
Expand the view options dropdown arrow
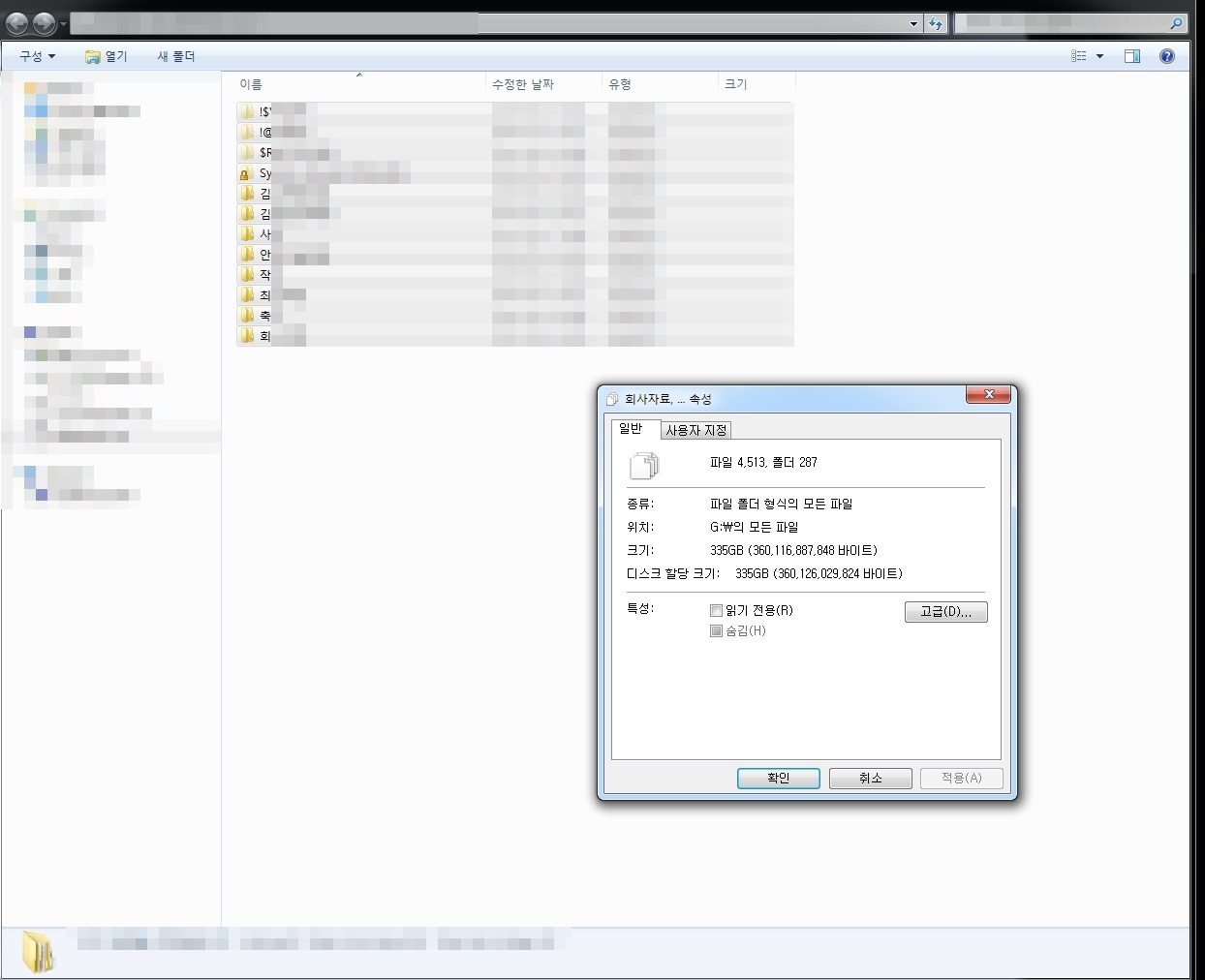point(1099,56)
